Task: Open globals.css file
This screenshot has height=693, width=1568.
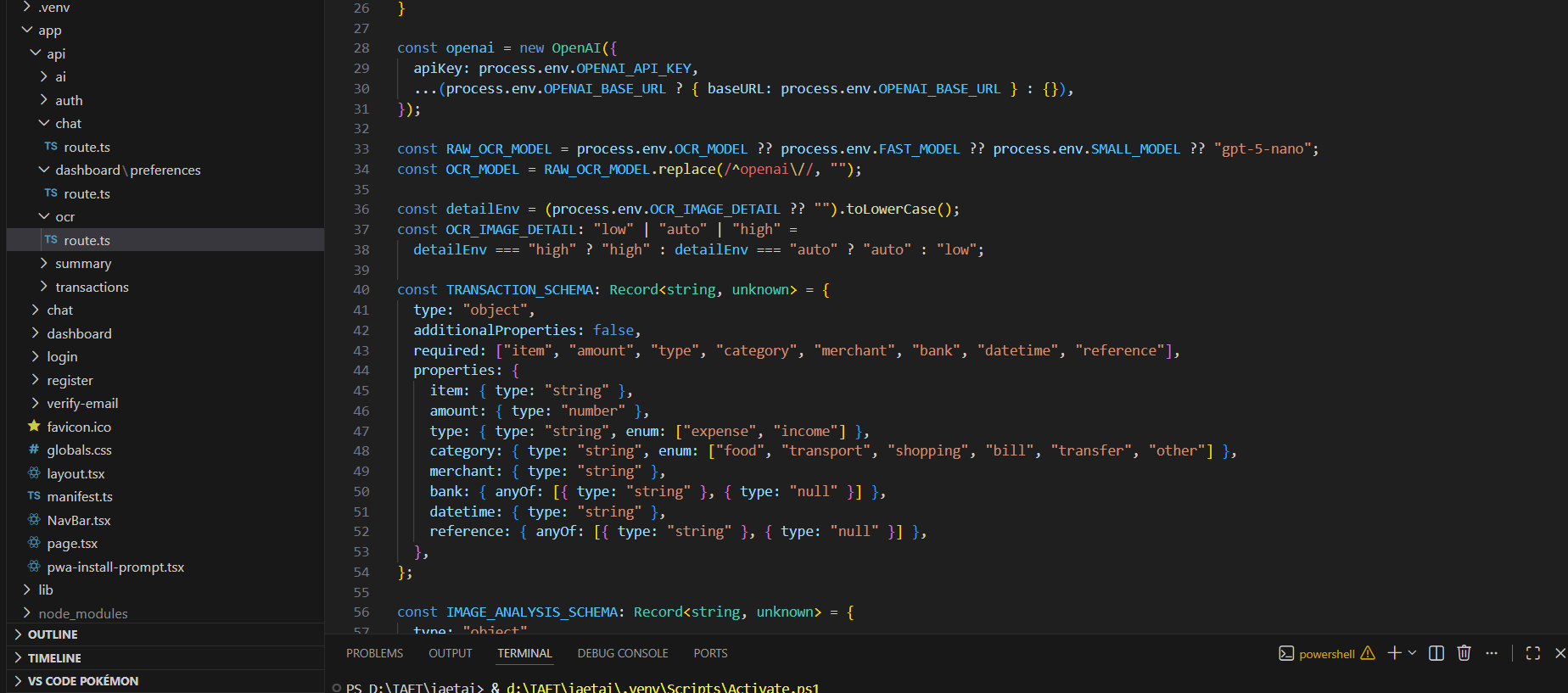Action: click(165, 450)
